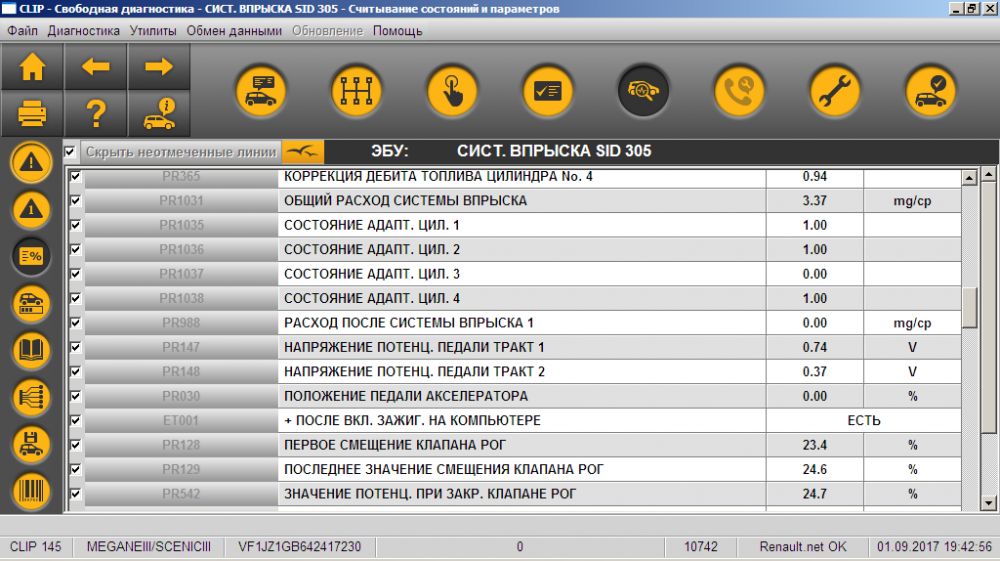1000x561 pixels.
Task: Open the vehicle validated checkmark icon
Action: [x=930, y=91]
